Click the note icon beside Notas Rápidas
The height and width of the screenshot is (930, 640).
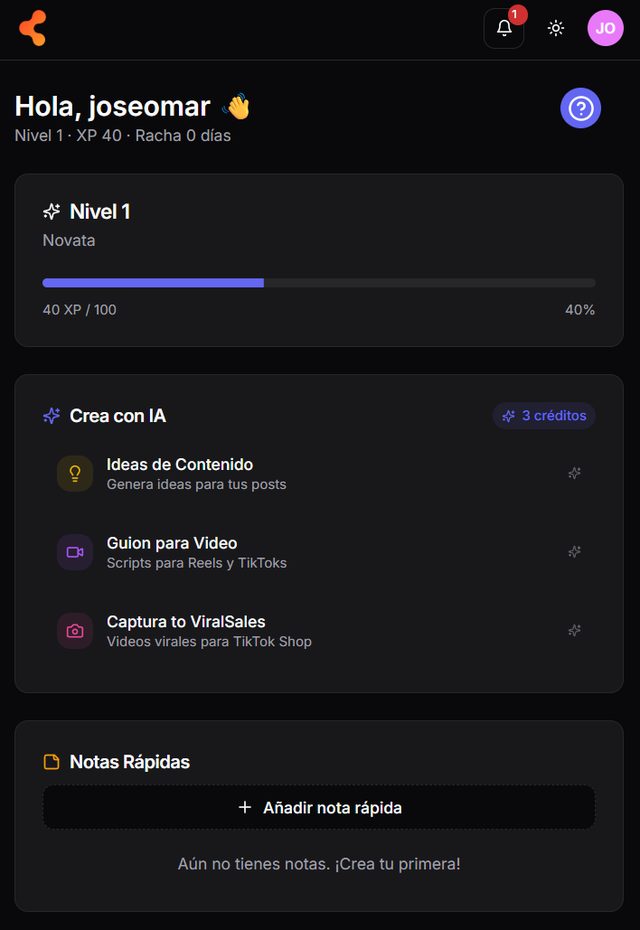(x=50, y=761)
